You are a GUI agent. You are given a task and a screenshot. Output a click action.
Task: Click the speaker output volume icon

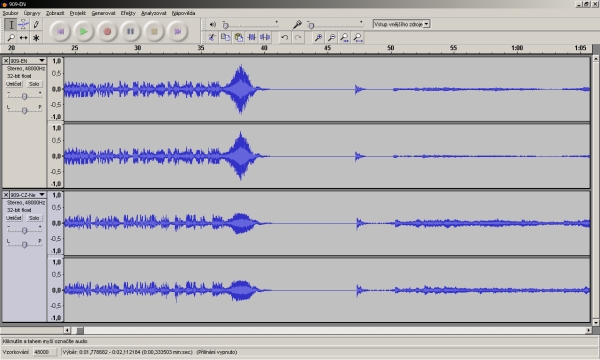[x=213, y=24]
